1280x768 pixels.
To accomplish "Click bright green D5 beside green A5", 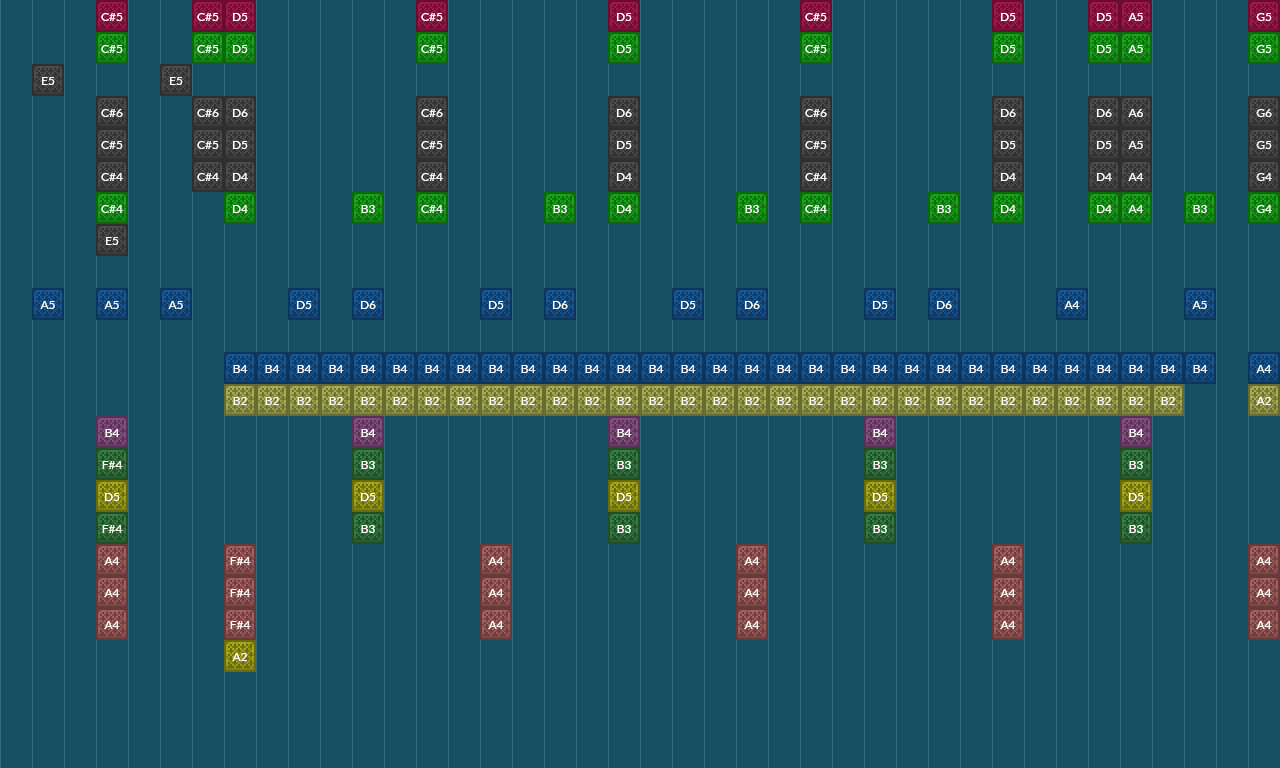I will point(1104,48).
